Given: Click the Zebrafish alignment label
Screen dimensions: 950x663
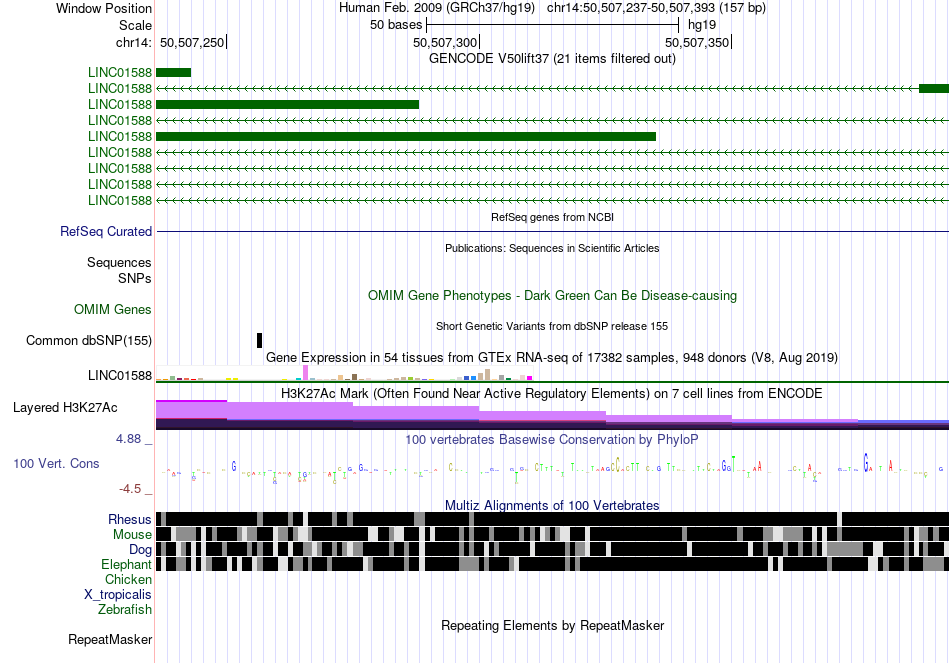Looking at the screenshot, I should coord(125,610).
